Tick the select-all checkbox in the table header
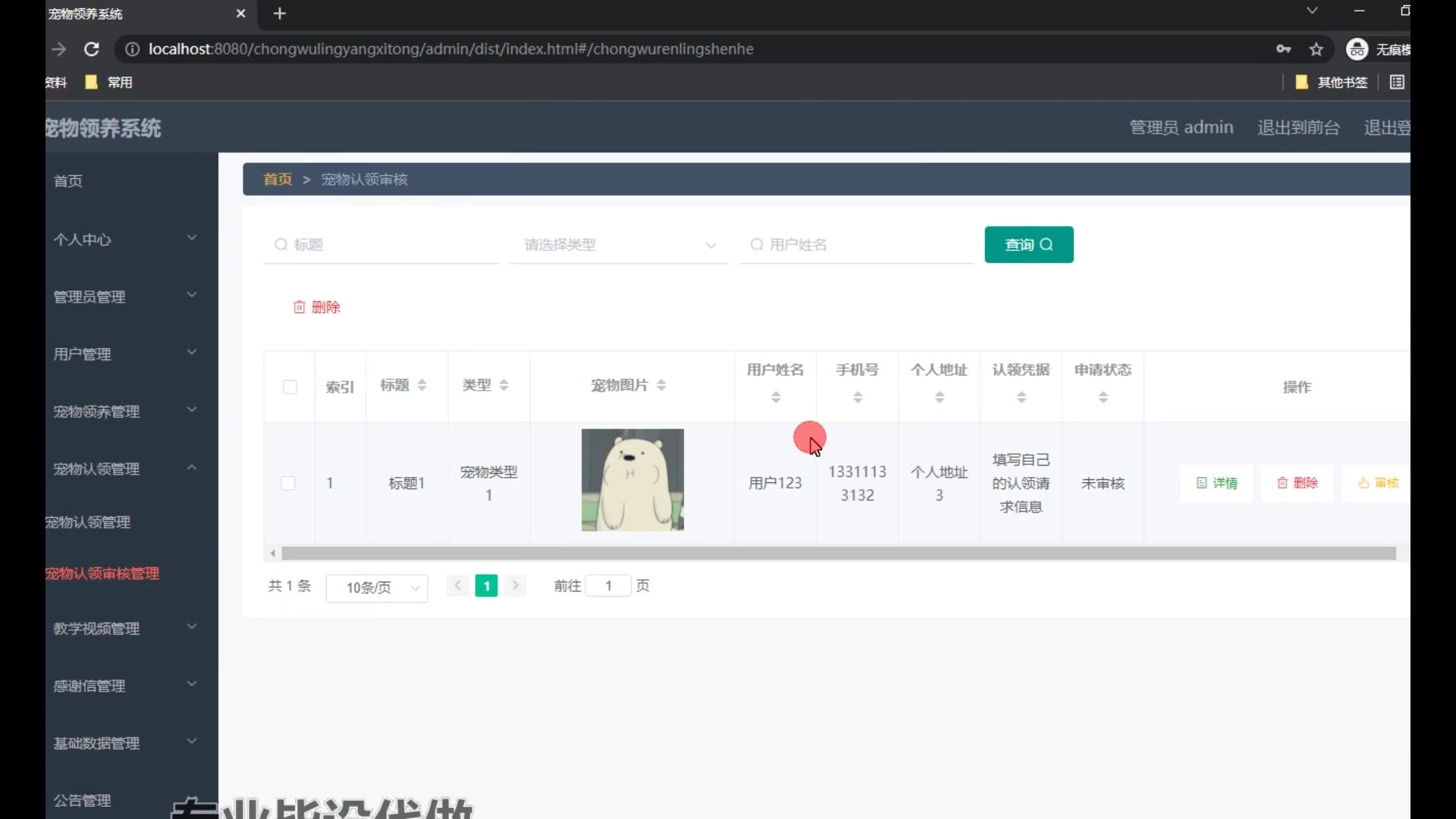This screenshot has height=819, width=1456. coord(290,387)
